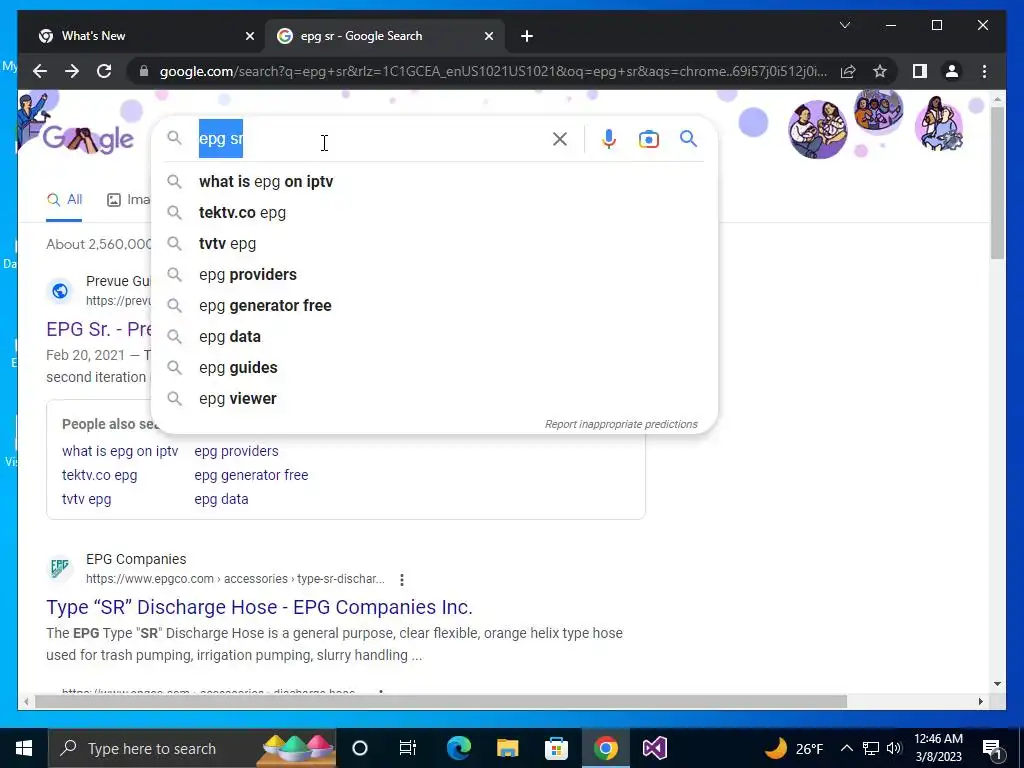Open a new browser tab
This screenshot has height=768, width=1024.
click(527, 36)
